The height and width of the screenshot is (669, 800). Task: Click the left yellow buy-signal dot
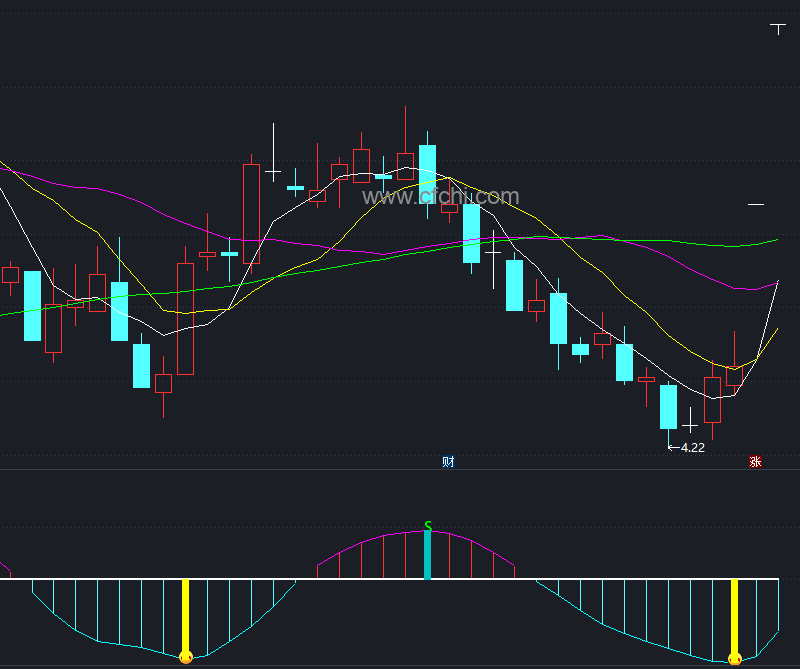pyautogui.click(x=185, y=657)
